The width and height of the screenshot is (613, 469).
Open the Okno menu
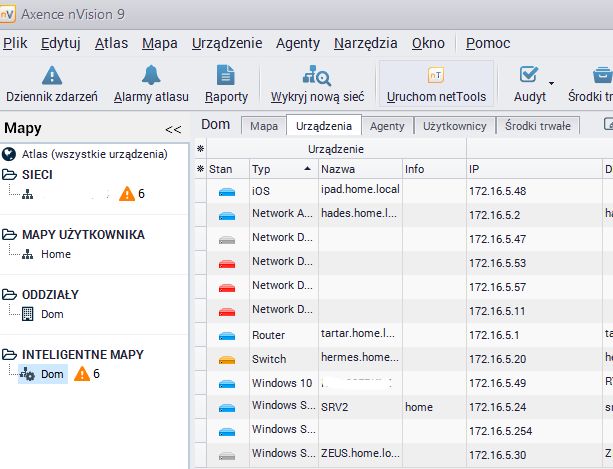click(428, 43)
